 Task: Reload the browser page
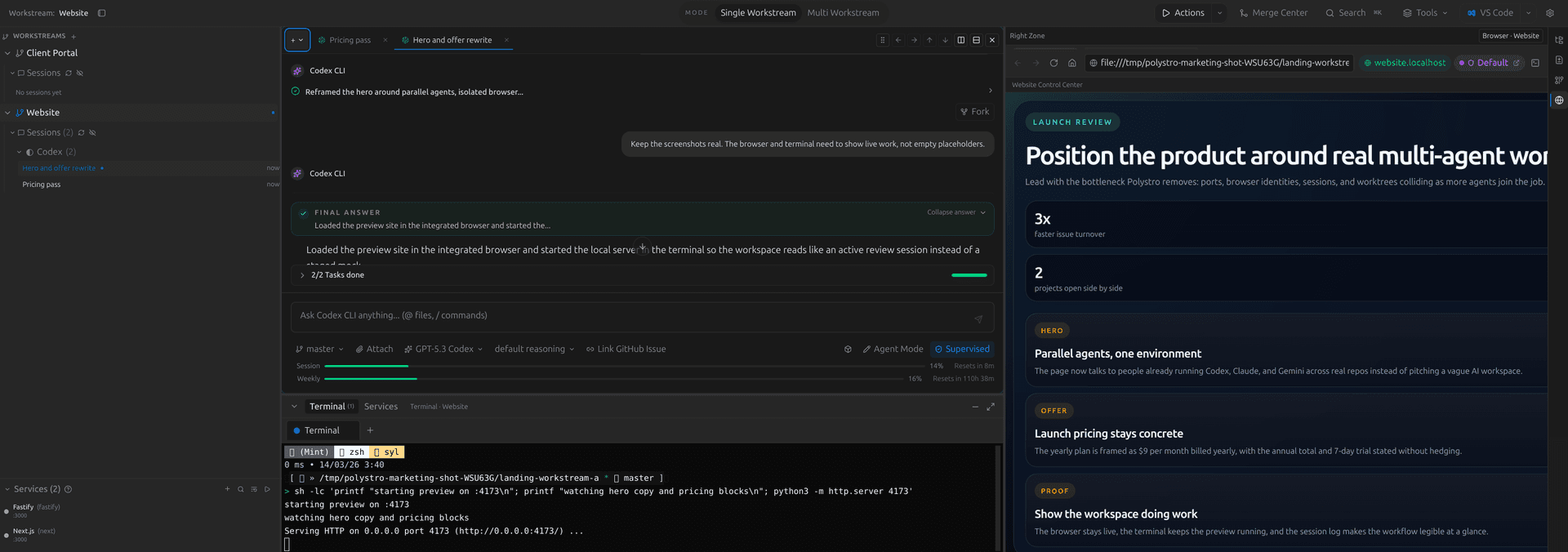[x=1053, y=63]
